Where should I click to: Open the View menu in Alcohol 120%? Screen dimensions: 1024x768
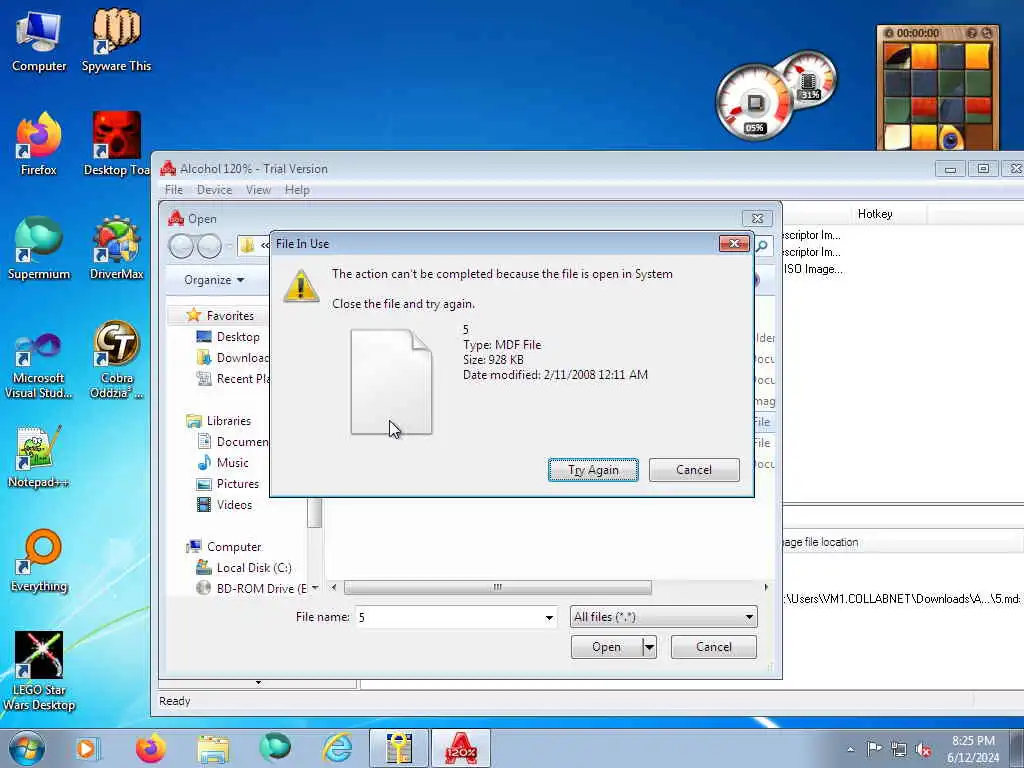coord(258,189)
